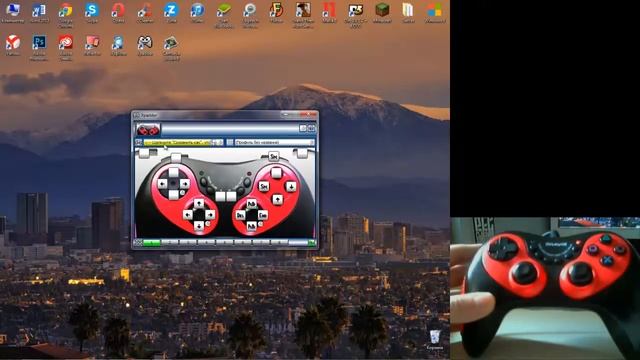The width and height of the screenshot is (640, 360).
Task: Click left stick up arrow box
Action: 199,203
